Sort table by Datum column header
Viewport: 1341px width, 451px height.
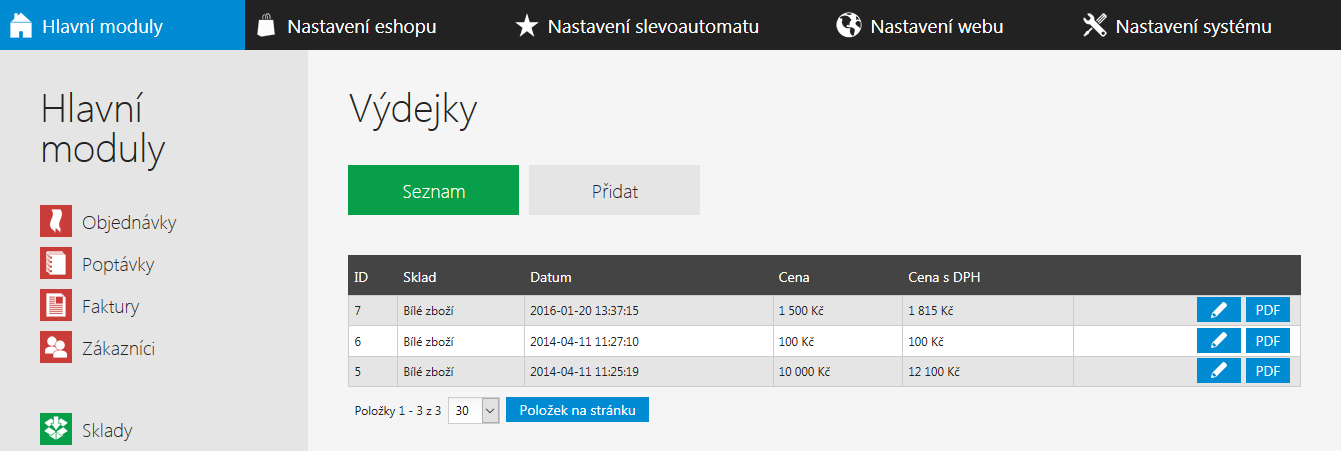coord(550,277)
